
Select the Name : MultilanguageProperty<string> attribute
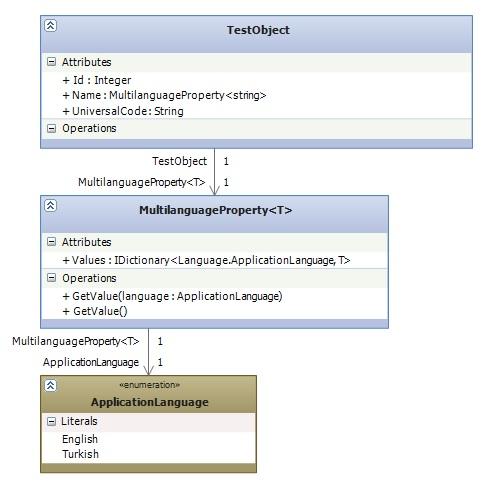click(x=164, y=95)
